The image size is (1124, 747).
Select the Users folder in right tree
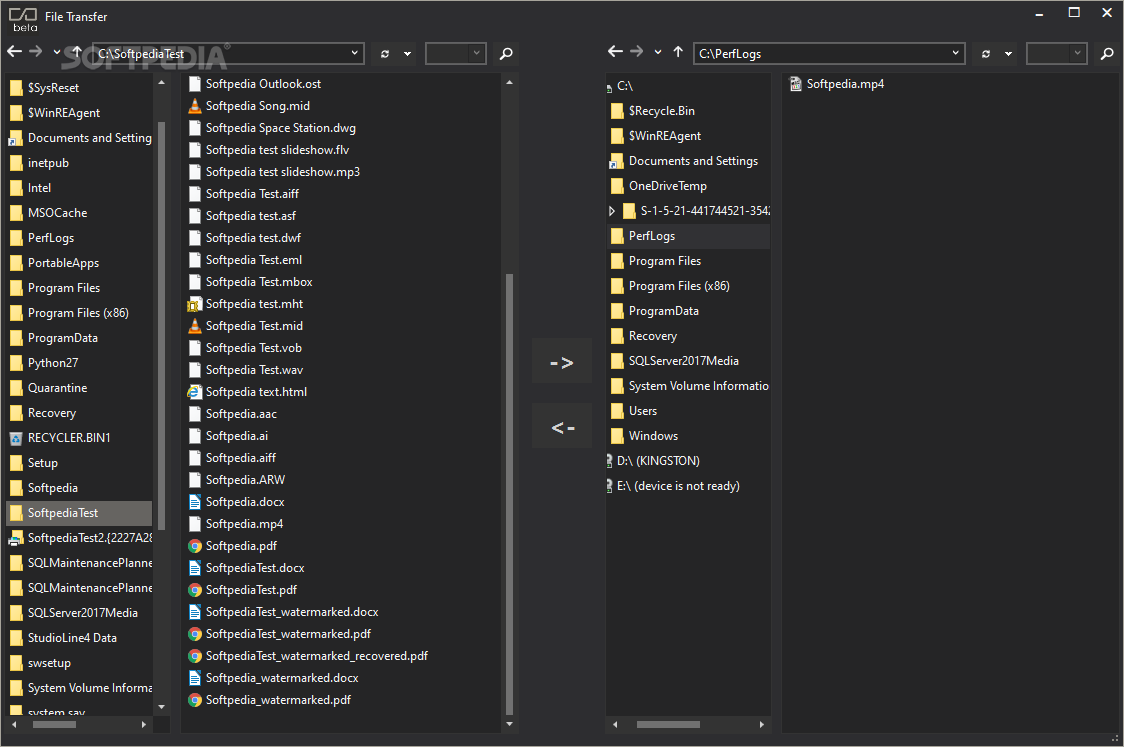(634, 411)
